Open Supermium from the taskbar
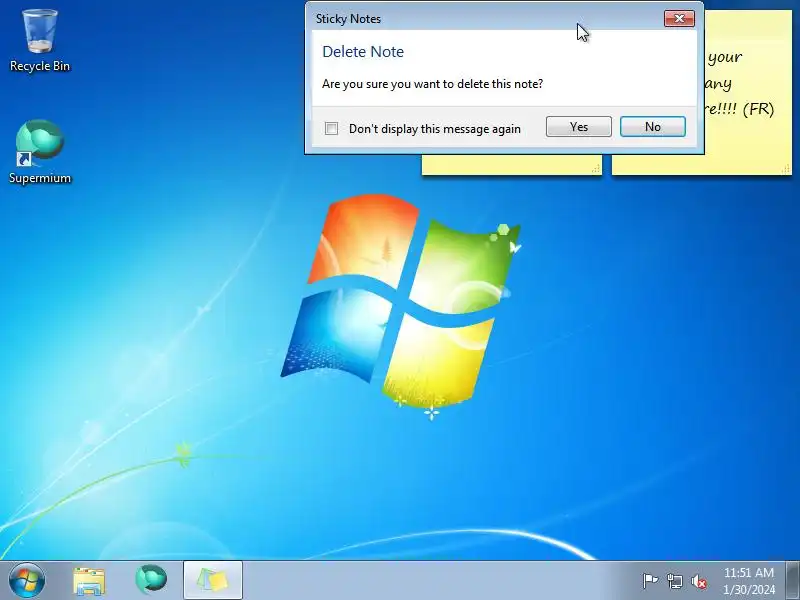Image resolution: width=800 pixels, height=600 pixels. tap(151, 580)
